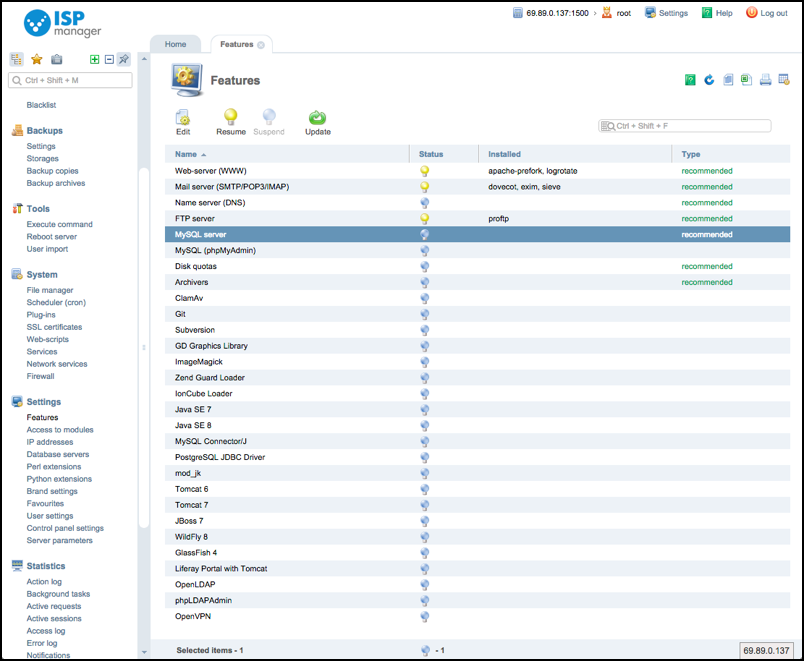Click the printer icon in the Features header

(x=764, y=80)
